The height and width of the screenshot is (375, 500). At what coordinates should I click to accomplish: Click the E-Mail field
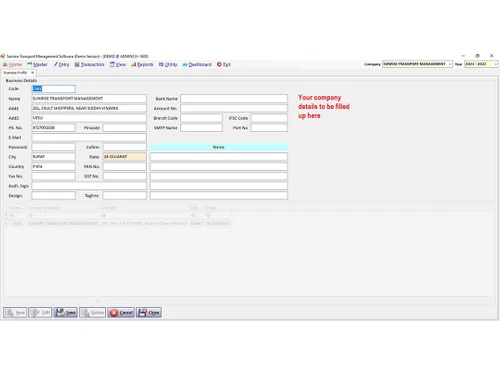pos(89,137)
